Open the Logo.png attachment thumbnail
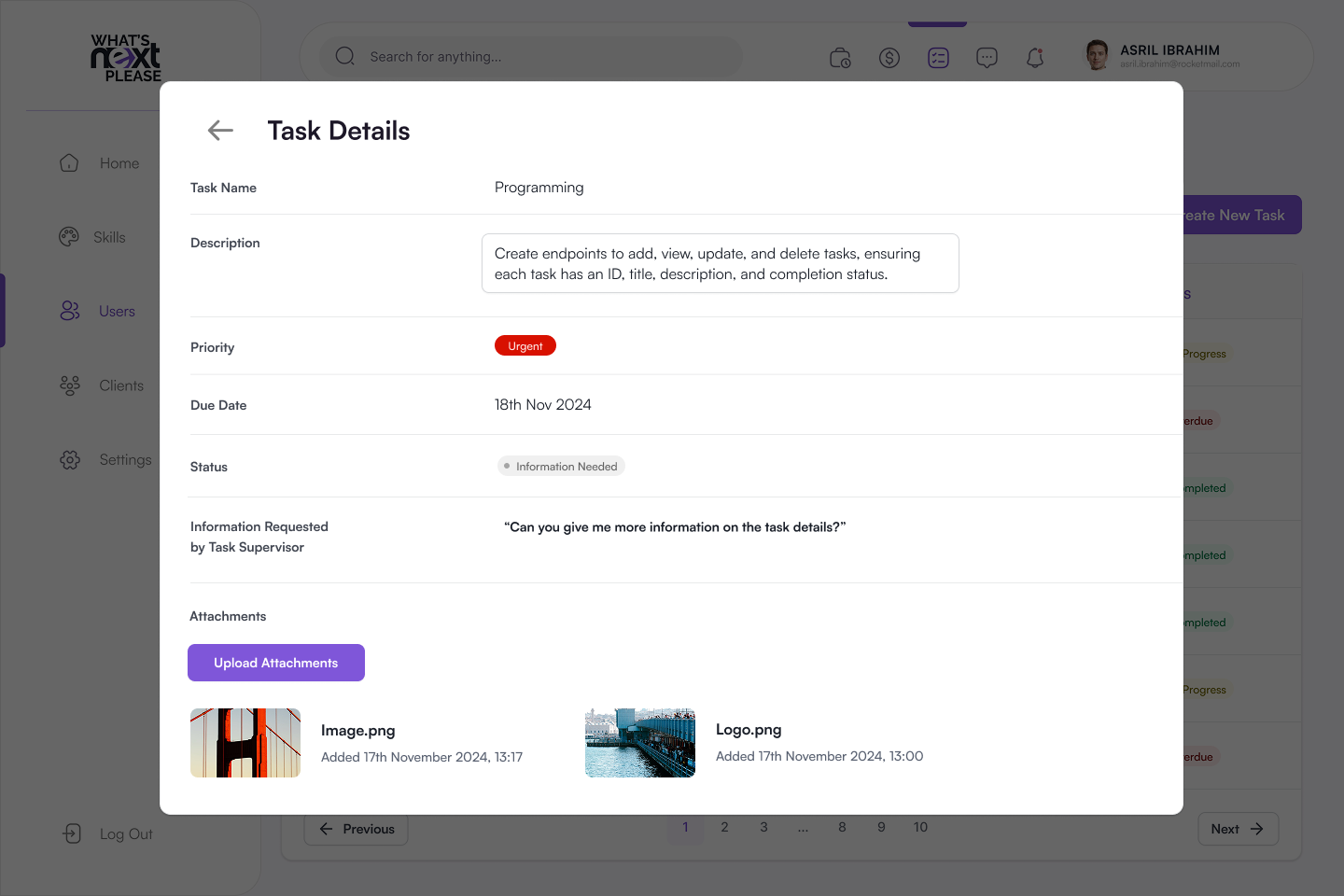Screen dimensions: 1344x896 tap(640, 743)
